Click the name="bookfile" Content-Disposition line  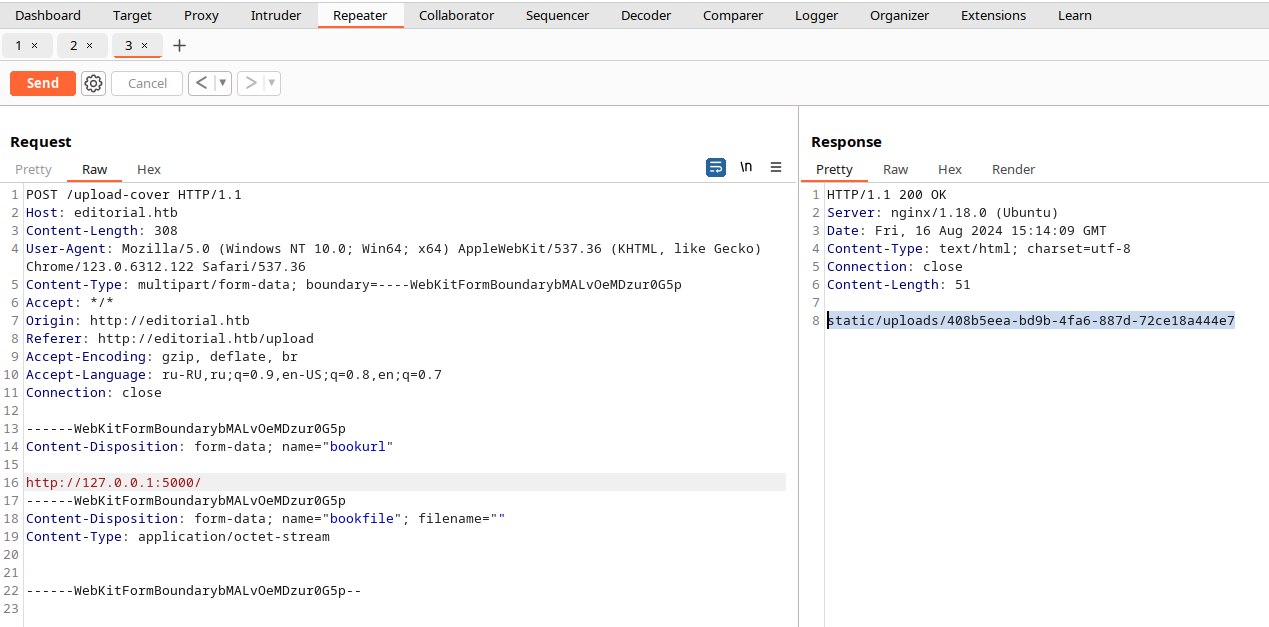click(x=266, y=518)
